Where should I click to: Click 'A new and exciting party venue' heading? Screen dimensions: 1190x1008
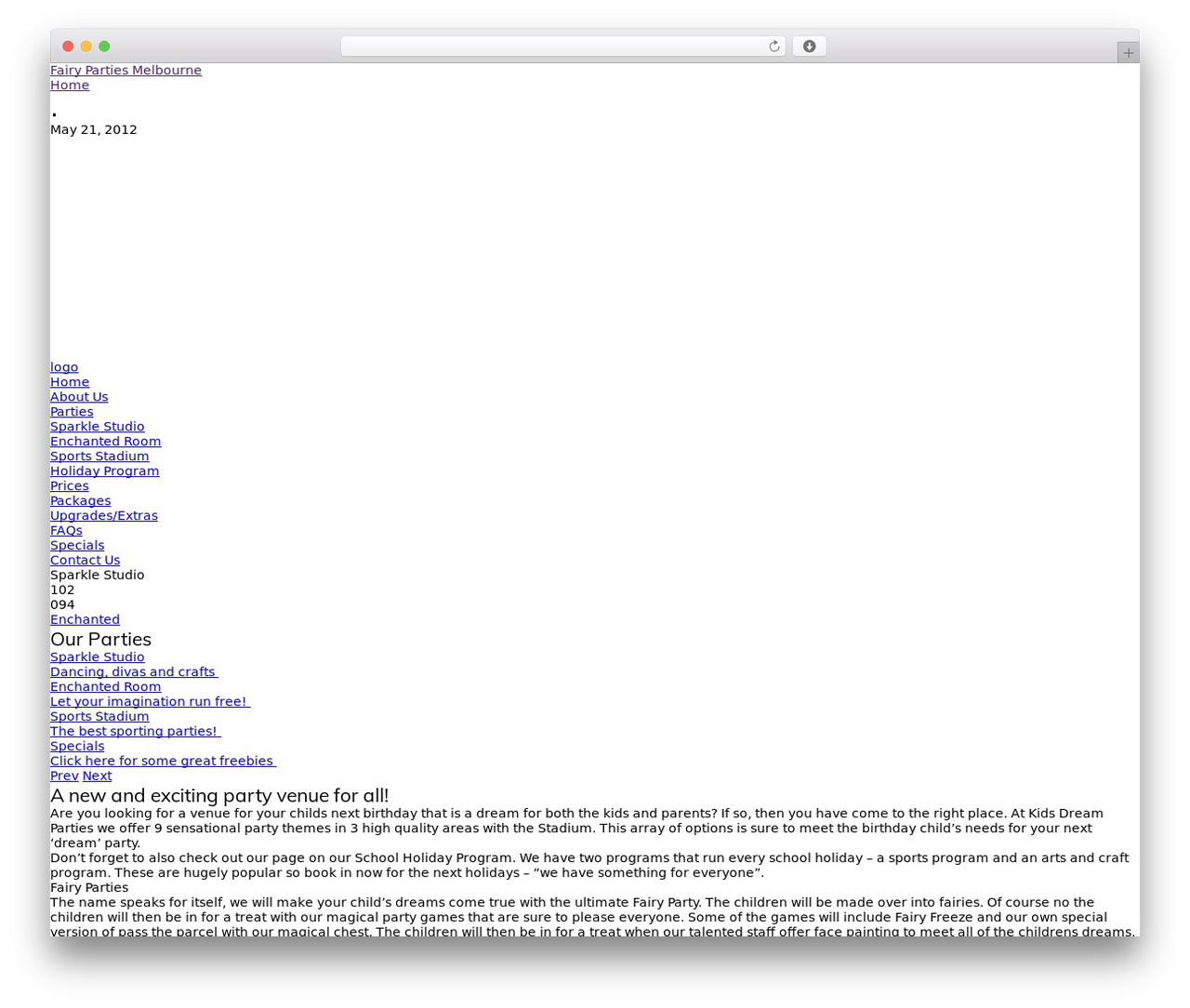tap(219, 795)
